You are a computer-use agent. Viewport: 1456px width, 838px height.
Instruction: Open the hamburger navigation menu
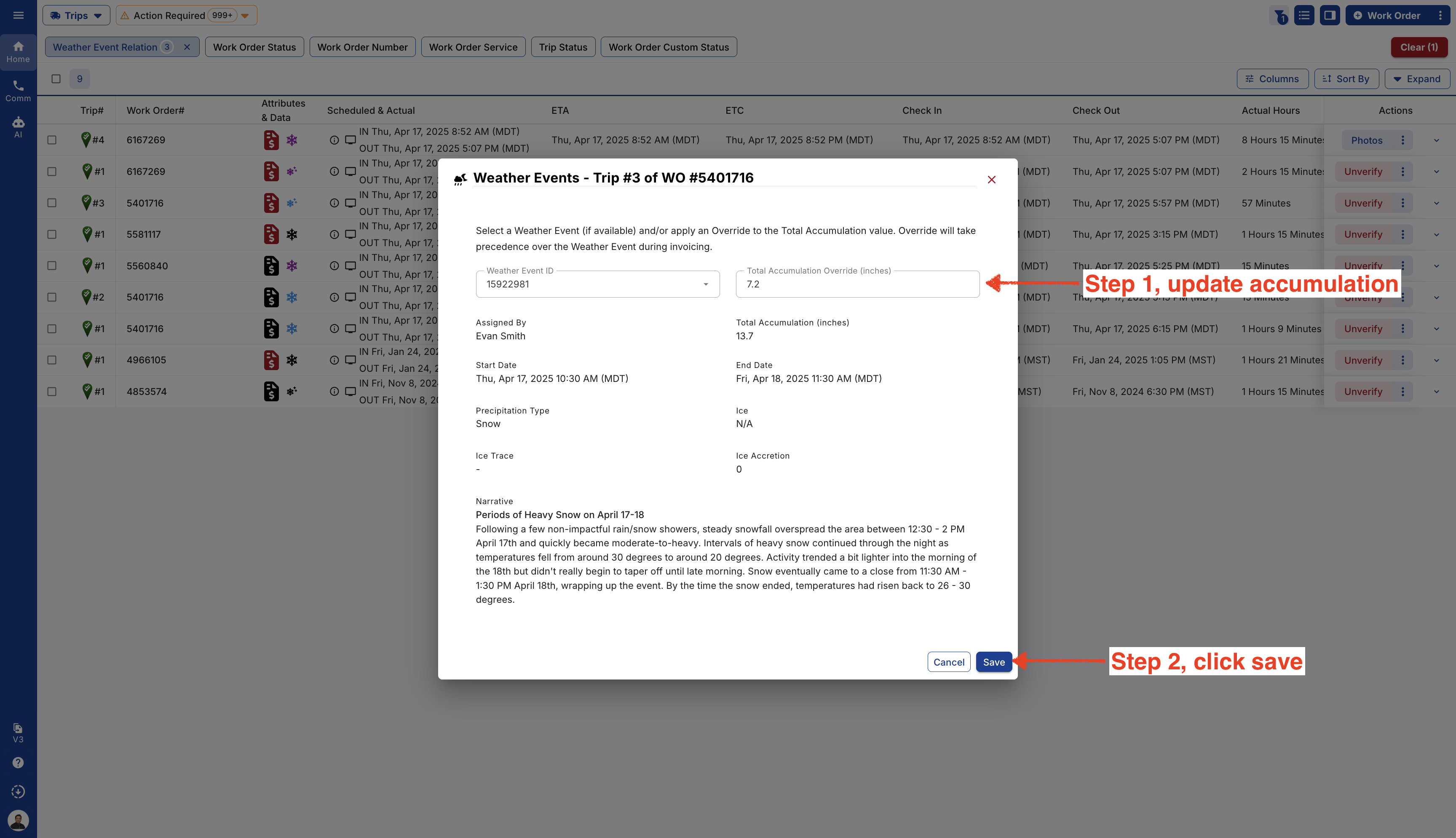click(x=19, y=16)
